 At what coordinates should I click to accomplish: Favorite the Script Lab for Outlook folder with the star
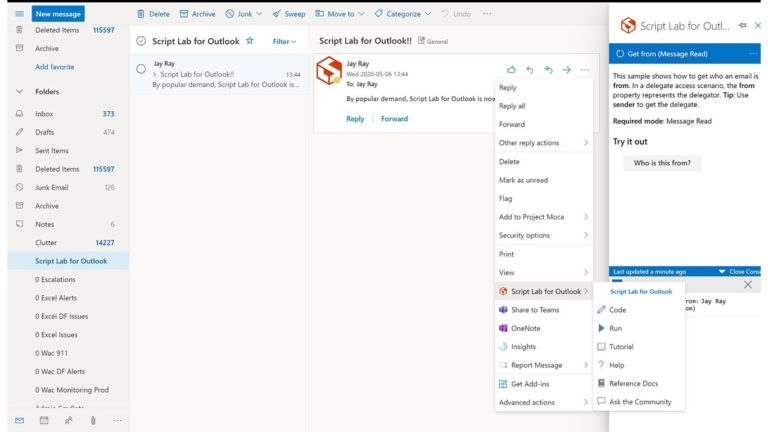(x=250, y=41)
